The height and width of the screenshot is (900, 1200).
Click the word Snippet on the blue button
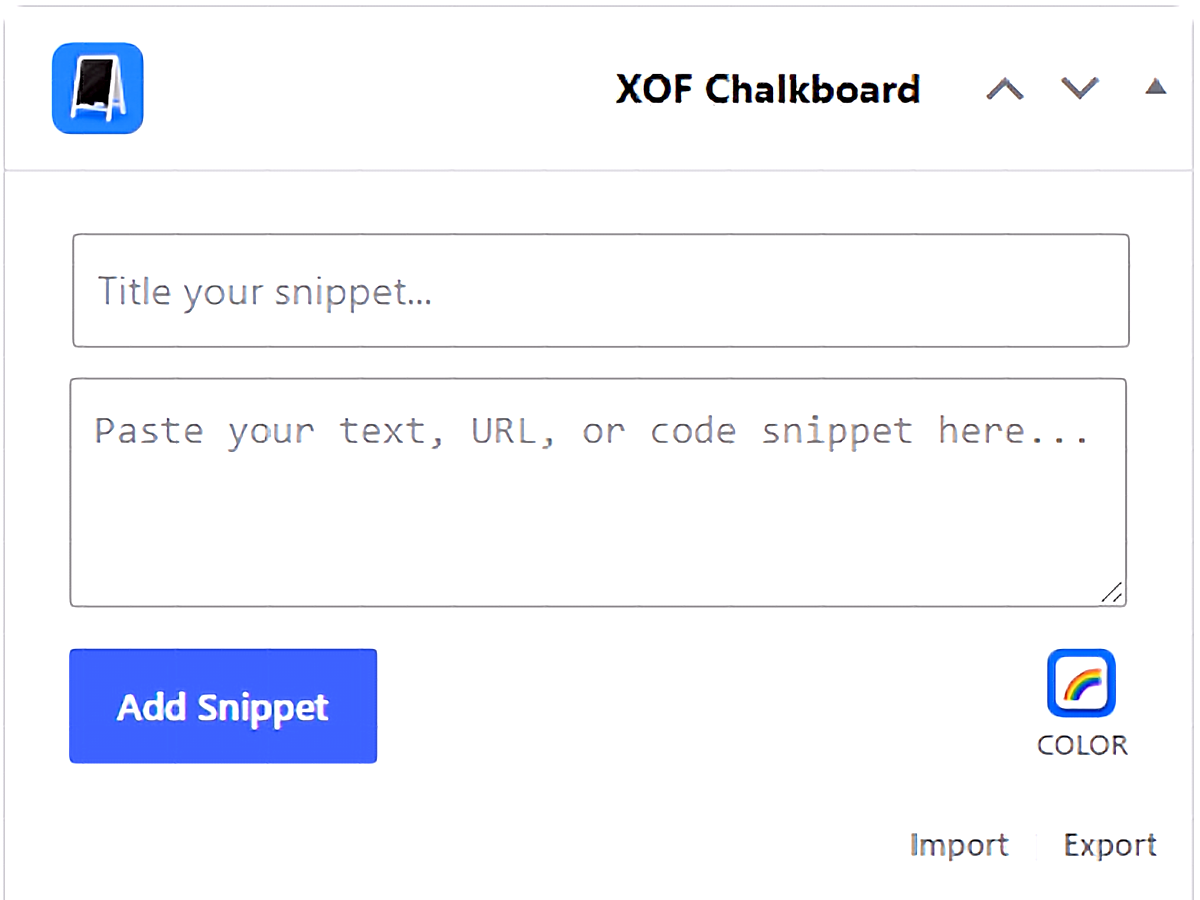(262, 708)
